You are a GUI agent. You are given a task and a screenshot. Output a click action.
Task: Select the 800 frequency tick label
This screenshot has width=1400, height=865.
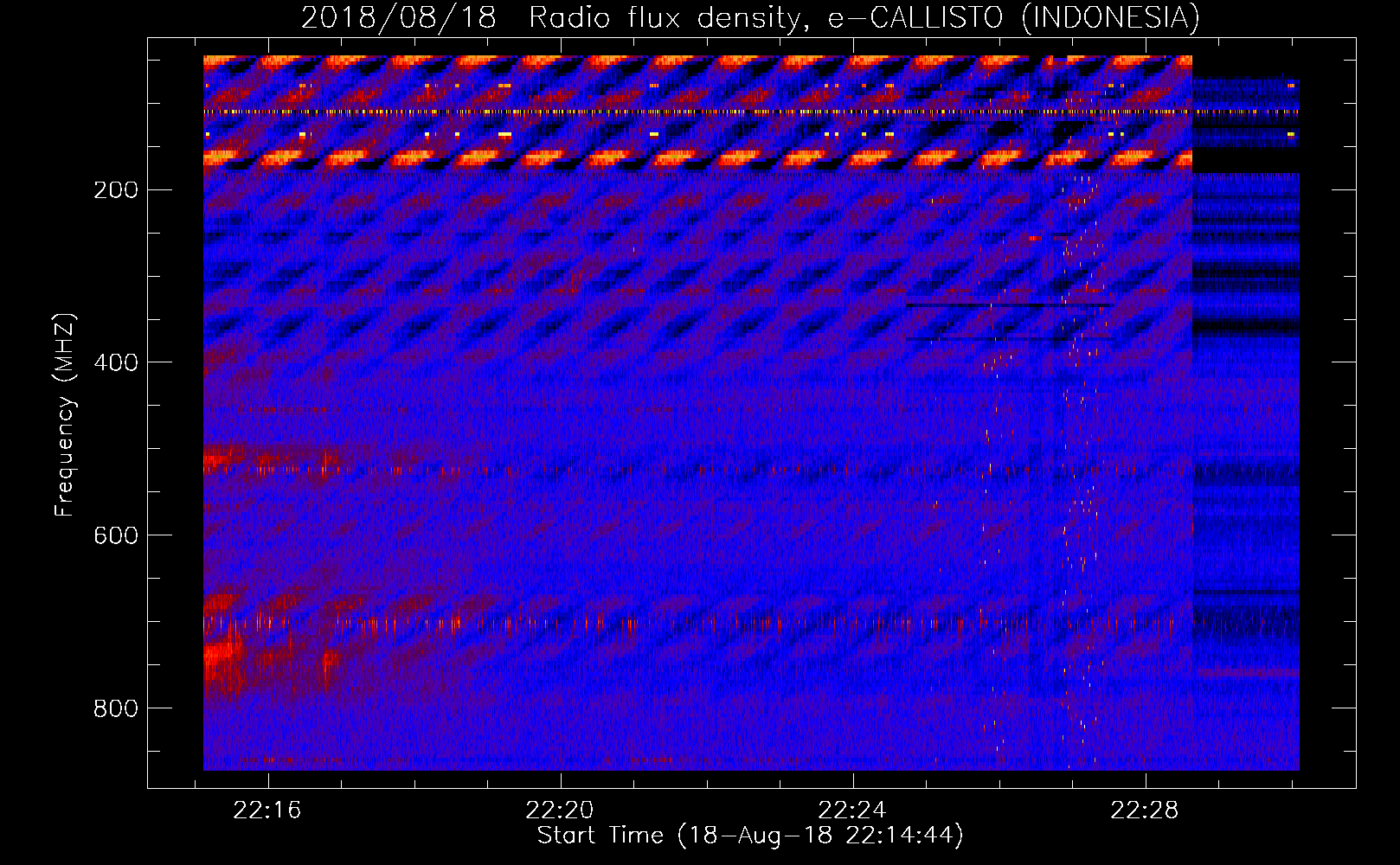[x=116, y=708]
